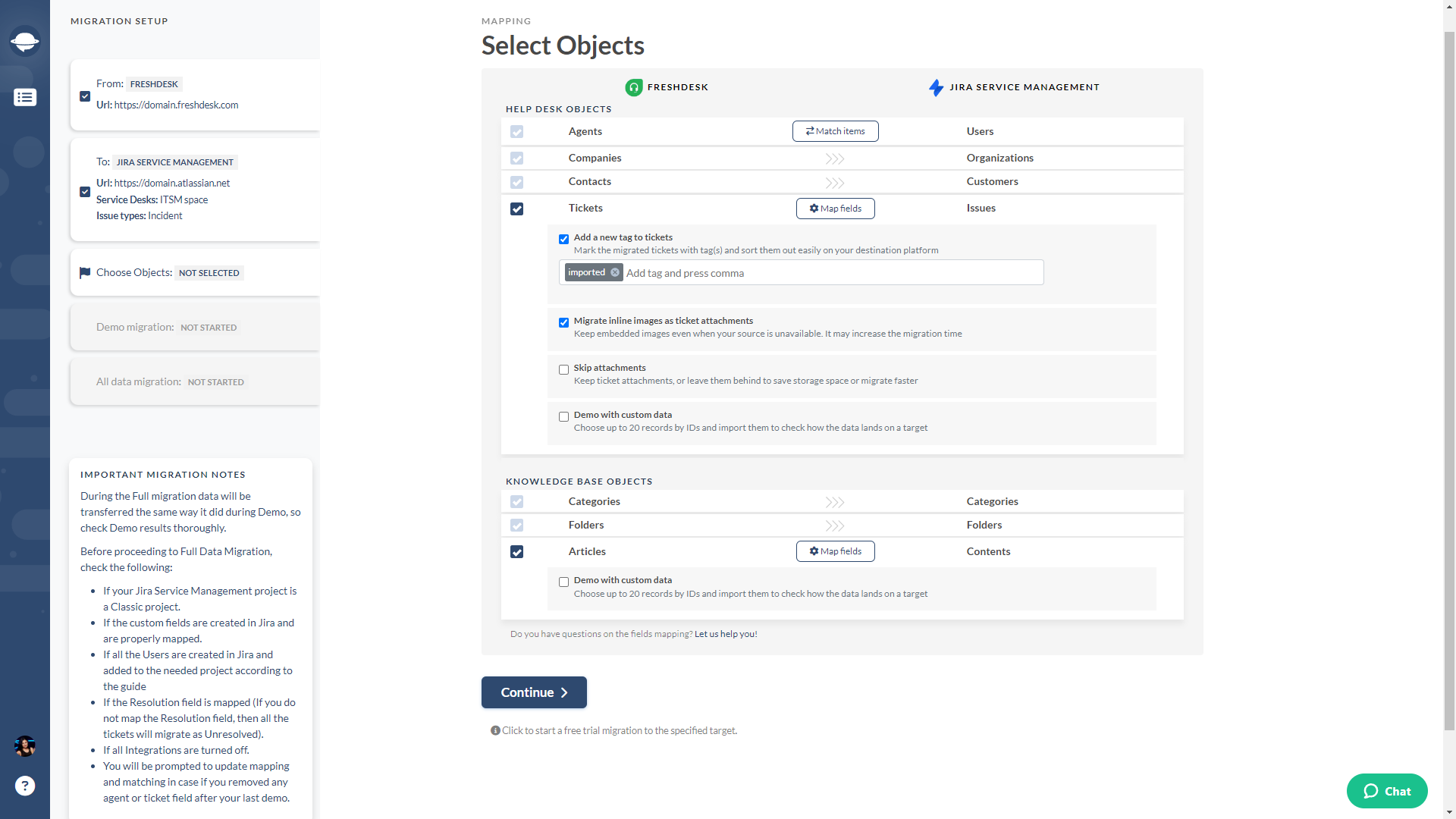
Task: Focus the 'Add tag and press comma' field
Action: (x=832, y=273)
